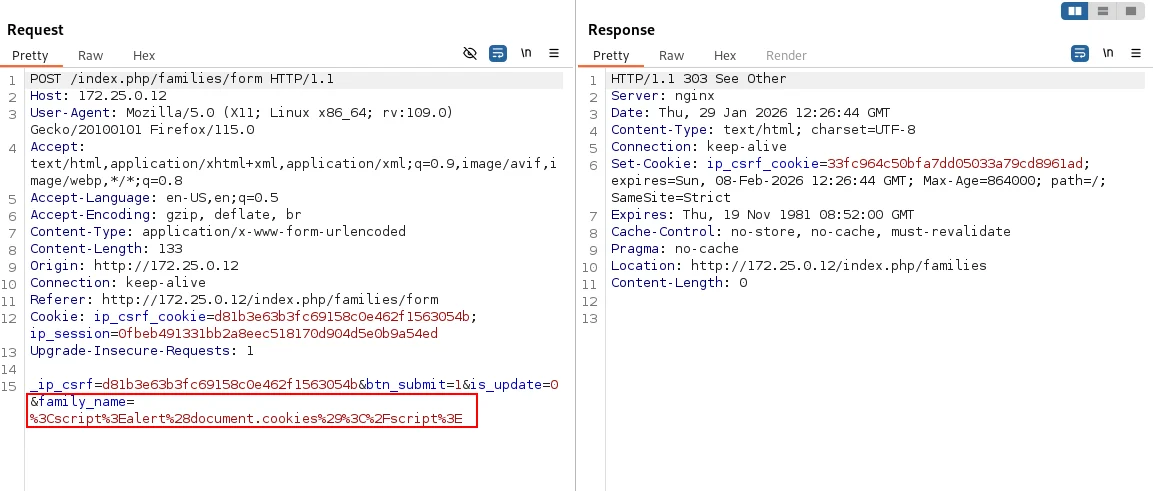Image resolution: width=1153 pixels, height=491 pixels.
Task: Click the Content-Type: application/x-www-form-urlencoded header
Action: click(218, 232)
